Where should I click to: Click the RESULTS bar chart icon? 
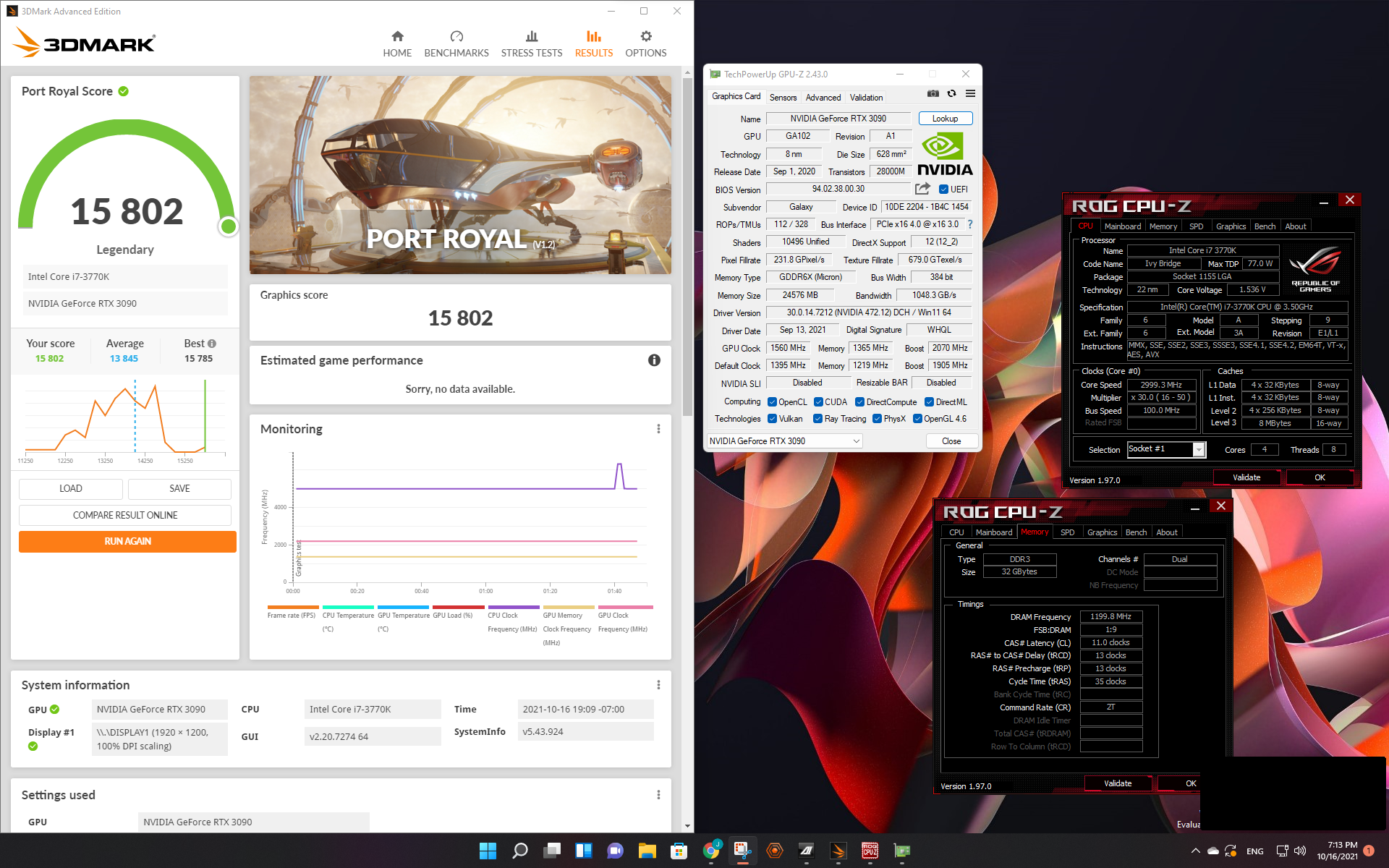(x=594, y=36)
